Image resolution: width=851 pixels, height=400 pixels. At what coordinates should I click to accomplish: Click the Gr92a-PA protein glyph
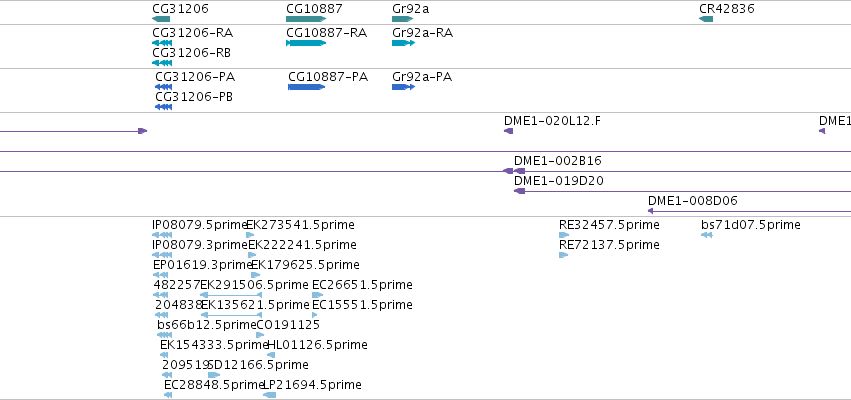(403, 87)
